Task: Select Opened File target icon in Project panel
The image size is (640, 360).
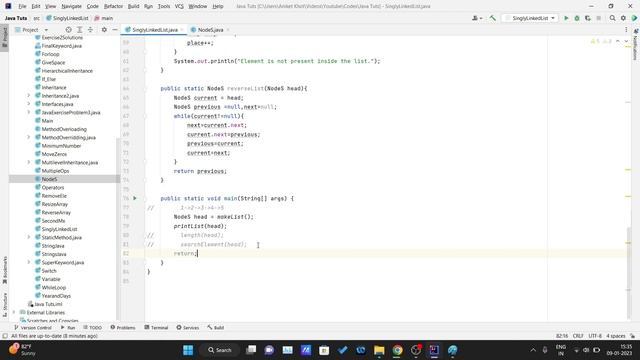Action: [69, 30]
